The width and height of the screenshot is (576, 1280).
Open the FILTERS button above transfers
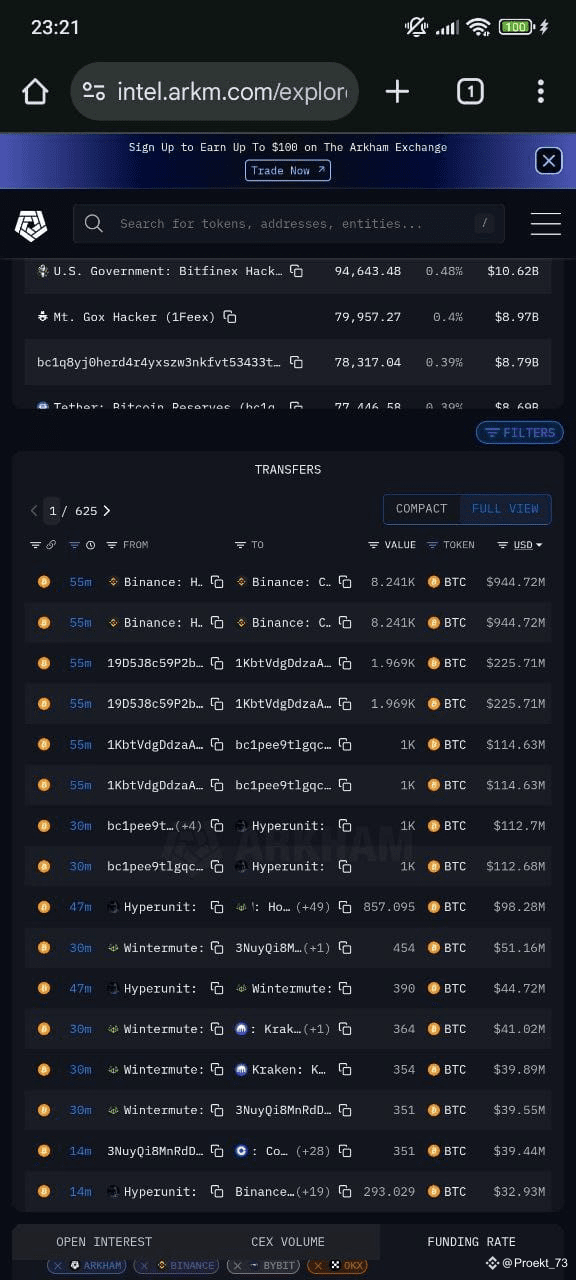tap(520, 433)
